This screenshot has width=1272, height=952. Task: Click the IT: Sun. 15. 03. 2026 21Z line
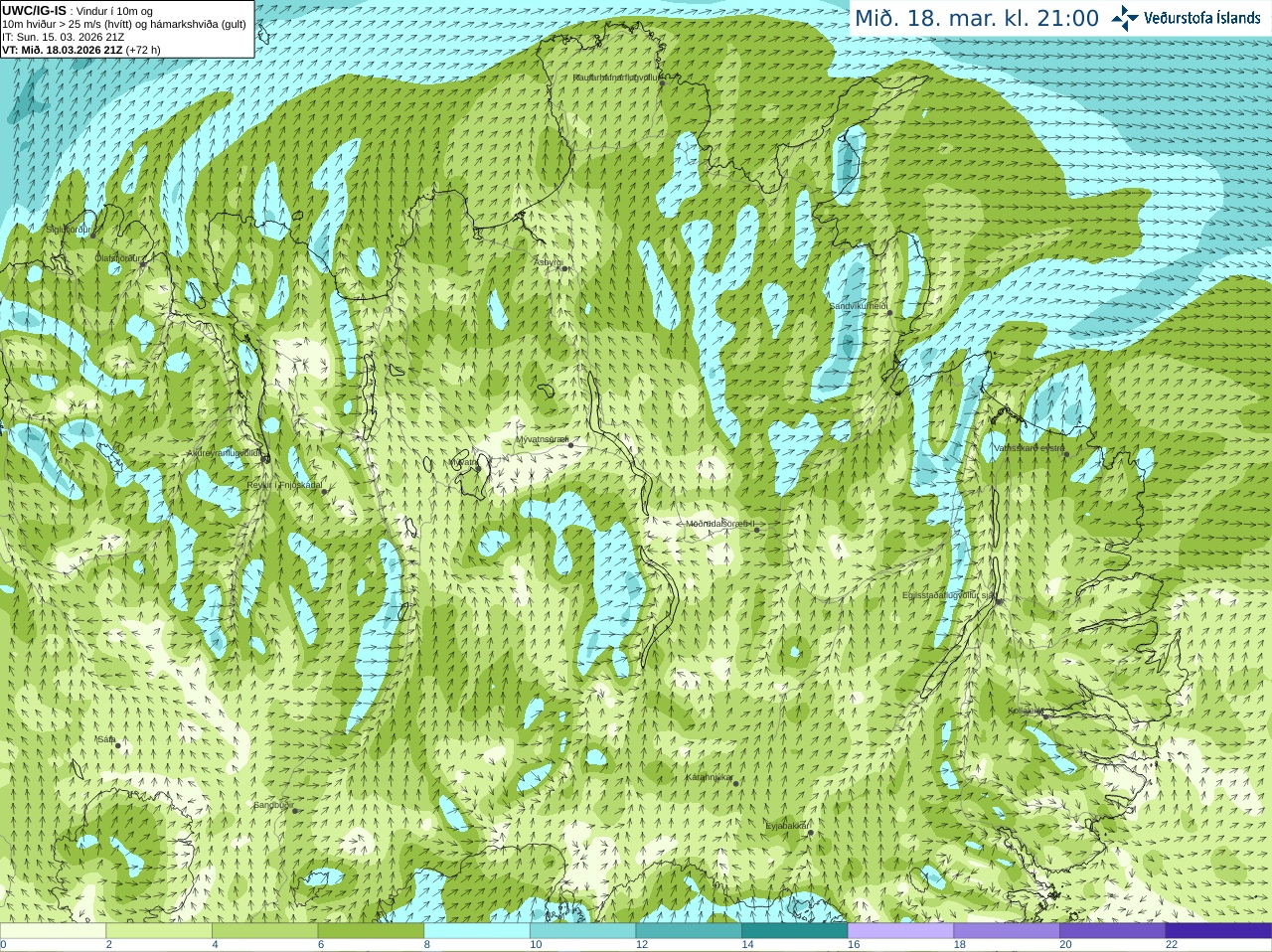click(63, 37)
